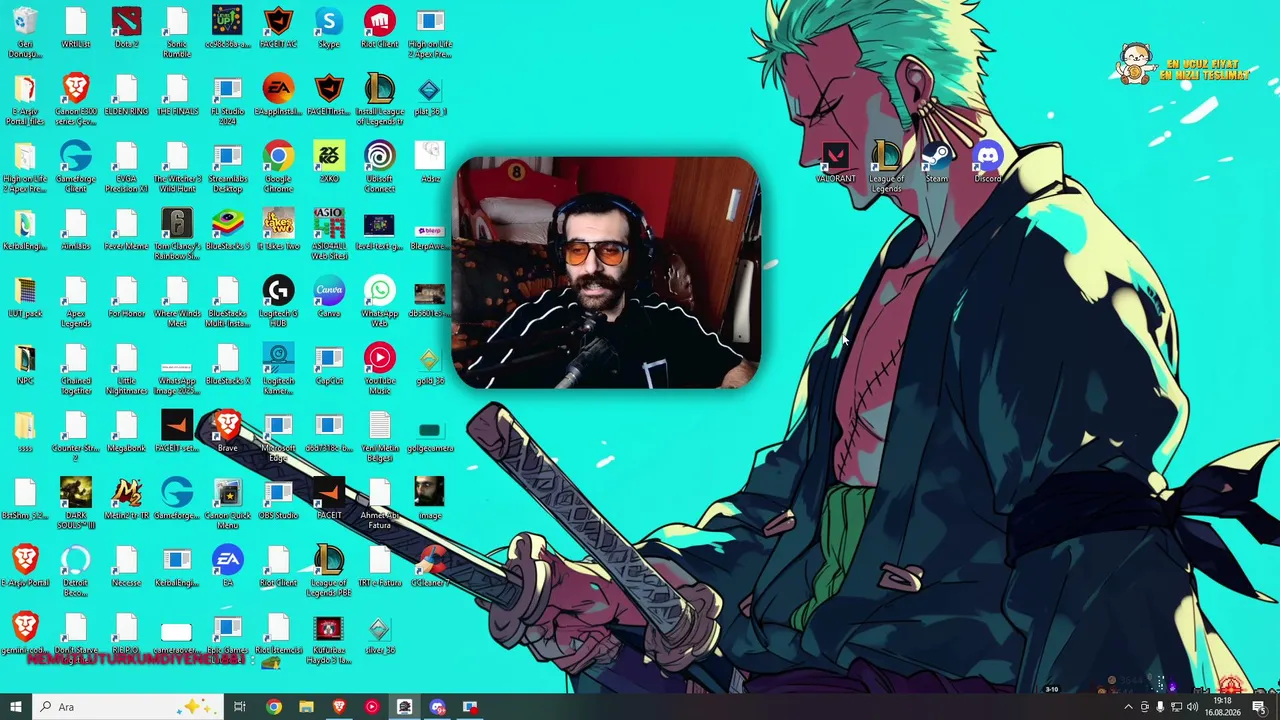Image resolution: width=1280 pixels, height=720 pixels.
Task: Select the It Takes Two desktop icon
Action: (x=278, y=229)
